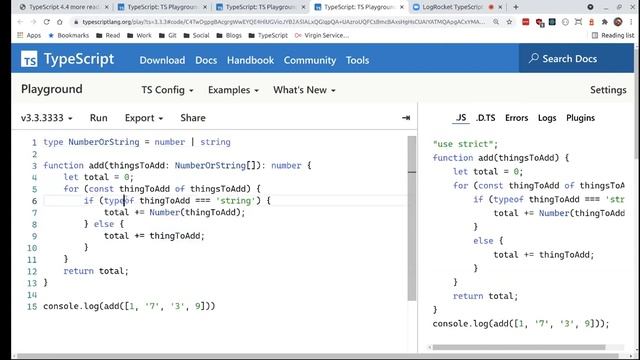Switch to the TypeScript 4.4 browser tab
Image resolution: width=640 pixels, height=360 pixels.
[x=64, y=7]
